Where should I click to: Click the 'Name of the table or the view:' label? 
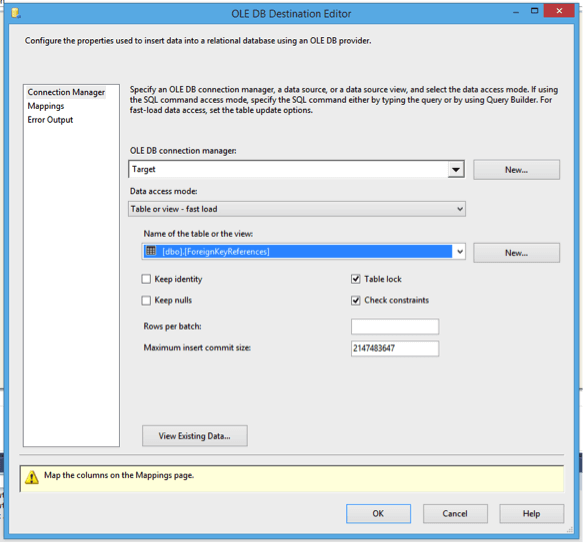point(198,234)
